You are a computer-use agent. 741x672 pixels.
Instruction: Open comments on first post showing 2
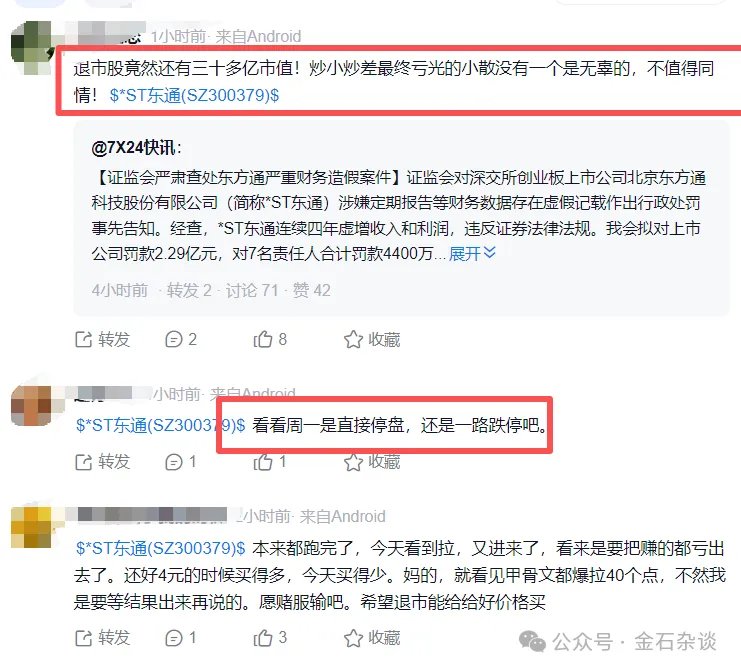(181, 339)
